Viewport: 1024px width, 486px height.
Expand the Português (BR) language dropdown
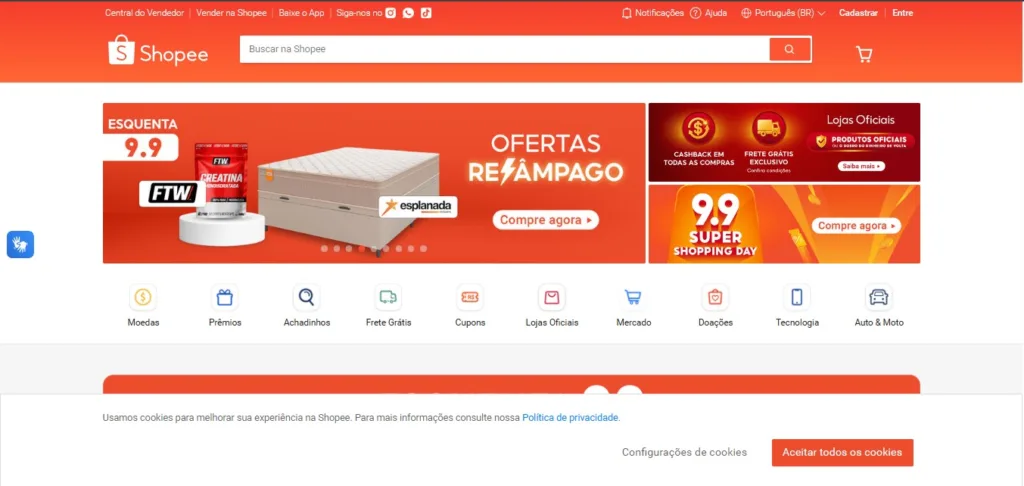[x=783, y=12]
